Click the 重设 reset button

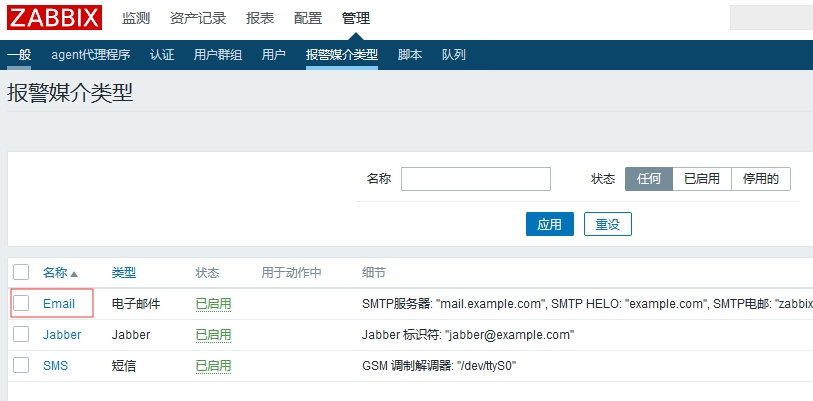coord(607,225)
